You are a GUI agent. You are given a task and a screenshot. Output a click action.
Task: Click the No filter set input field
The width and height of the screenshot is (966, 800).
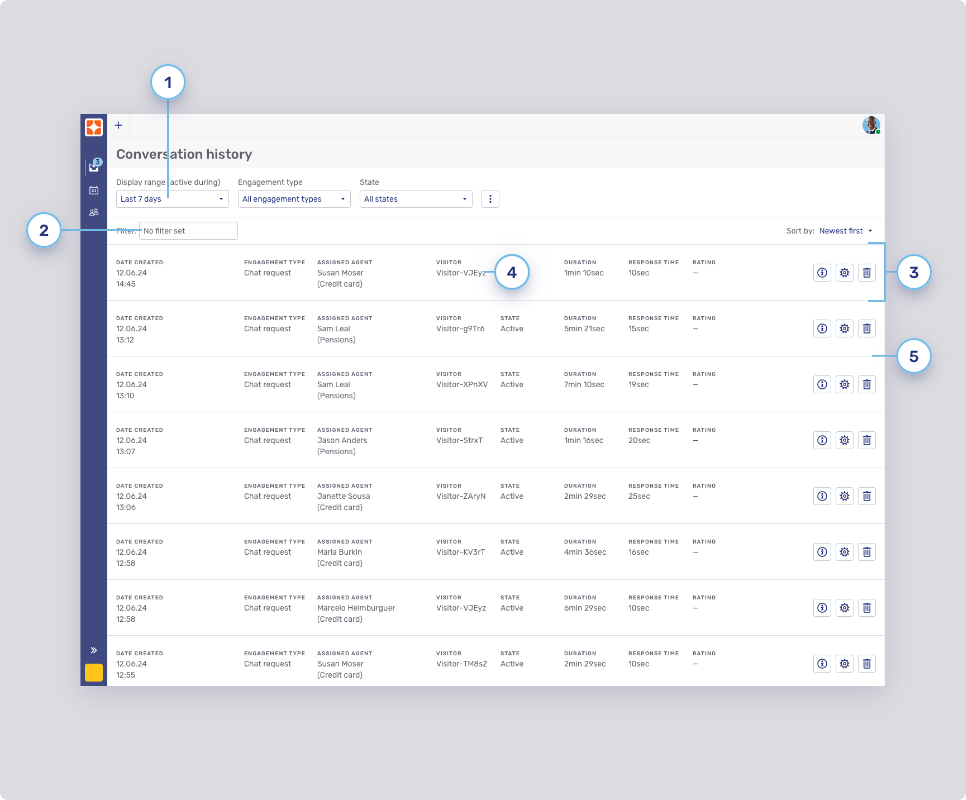coord(188,231)
